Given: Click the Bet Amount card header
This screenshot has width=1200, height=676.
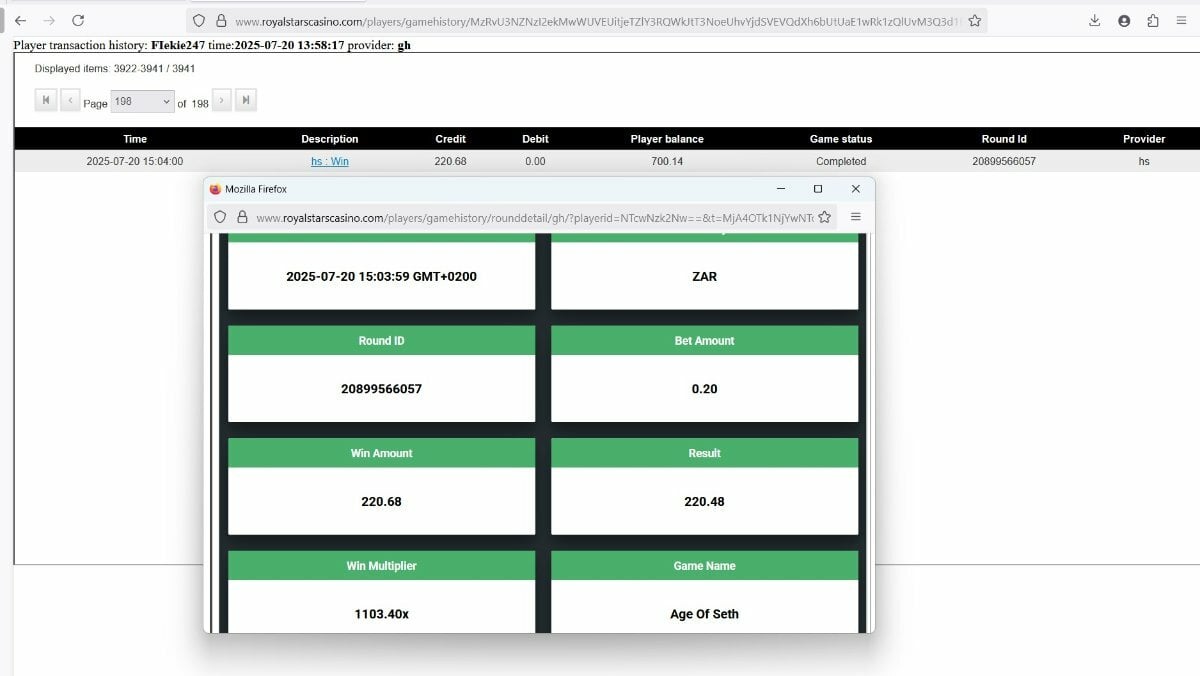Looking at the screenshot, I should [705, 341].
